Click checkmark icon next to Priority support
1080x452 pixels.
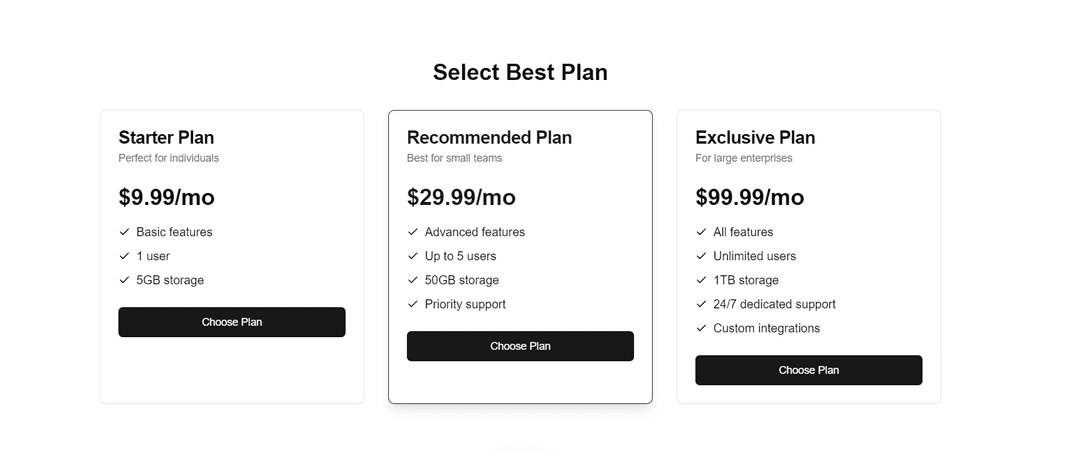coord(413,305)
